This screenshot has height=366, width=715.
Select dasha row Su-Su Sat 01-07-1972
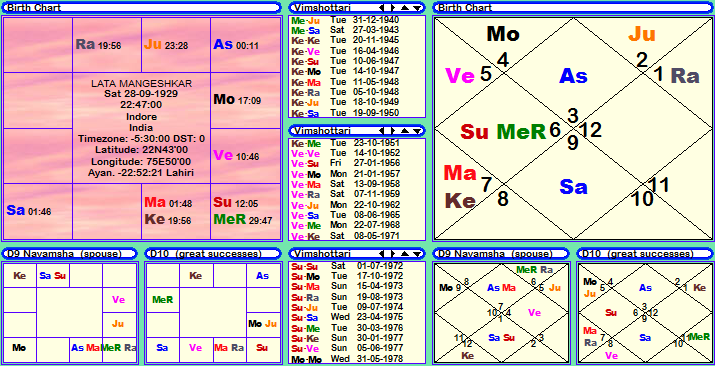click(347, 266)
